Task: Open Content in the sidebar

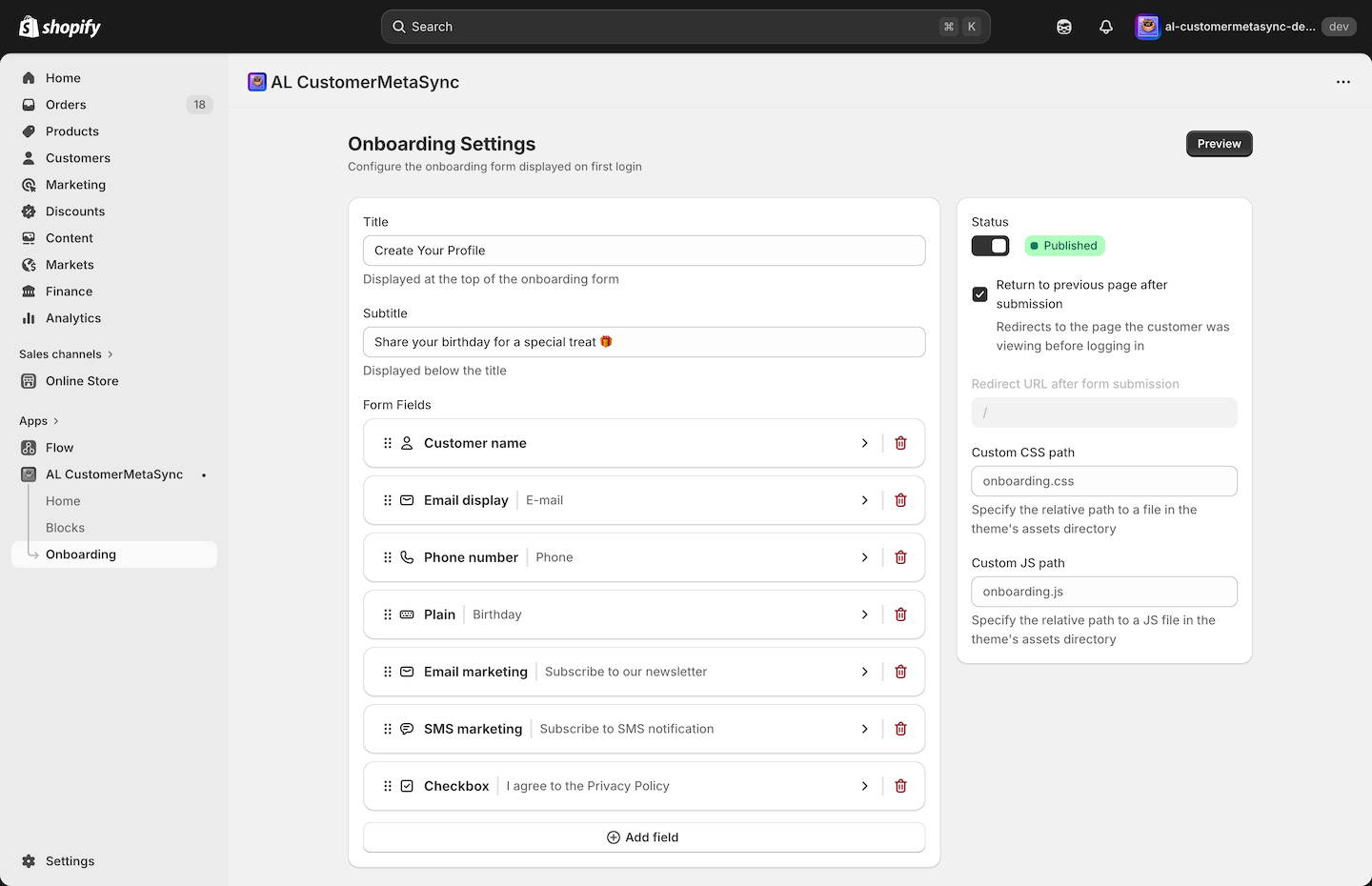Action: [114, 238]
